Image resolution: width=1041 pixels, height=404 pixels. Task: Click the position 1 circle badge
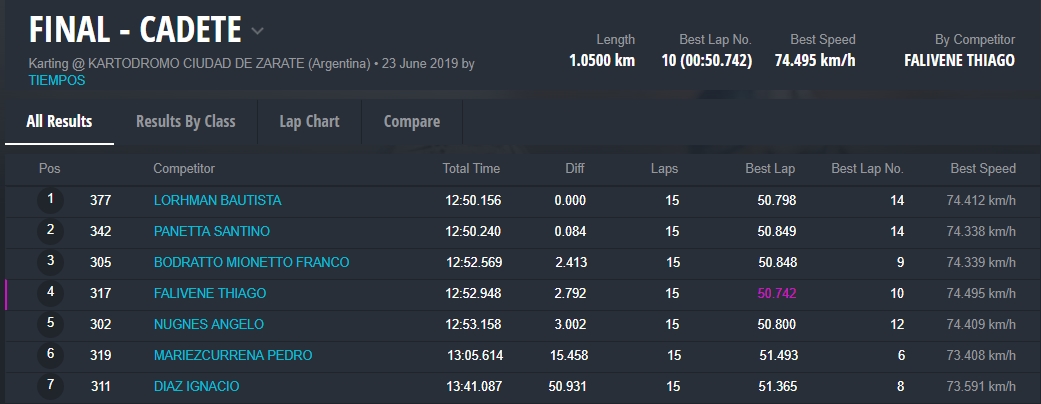(x=50, y=200)
